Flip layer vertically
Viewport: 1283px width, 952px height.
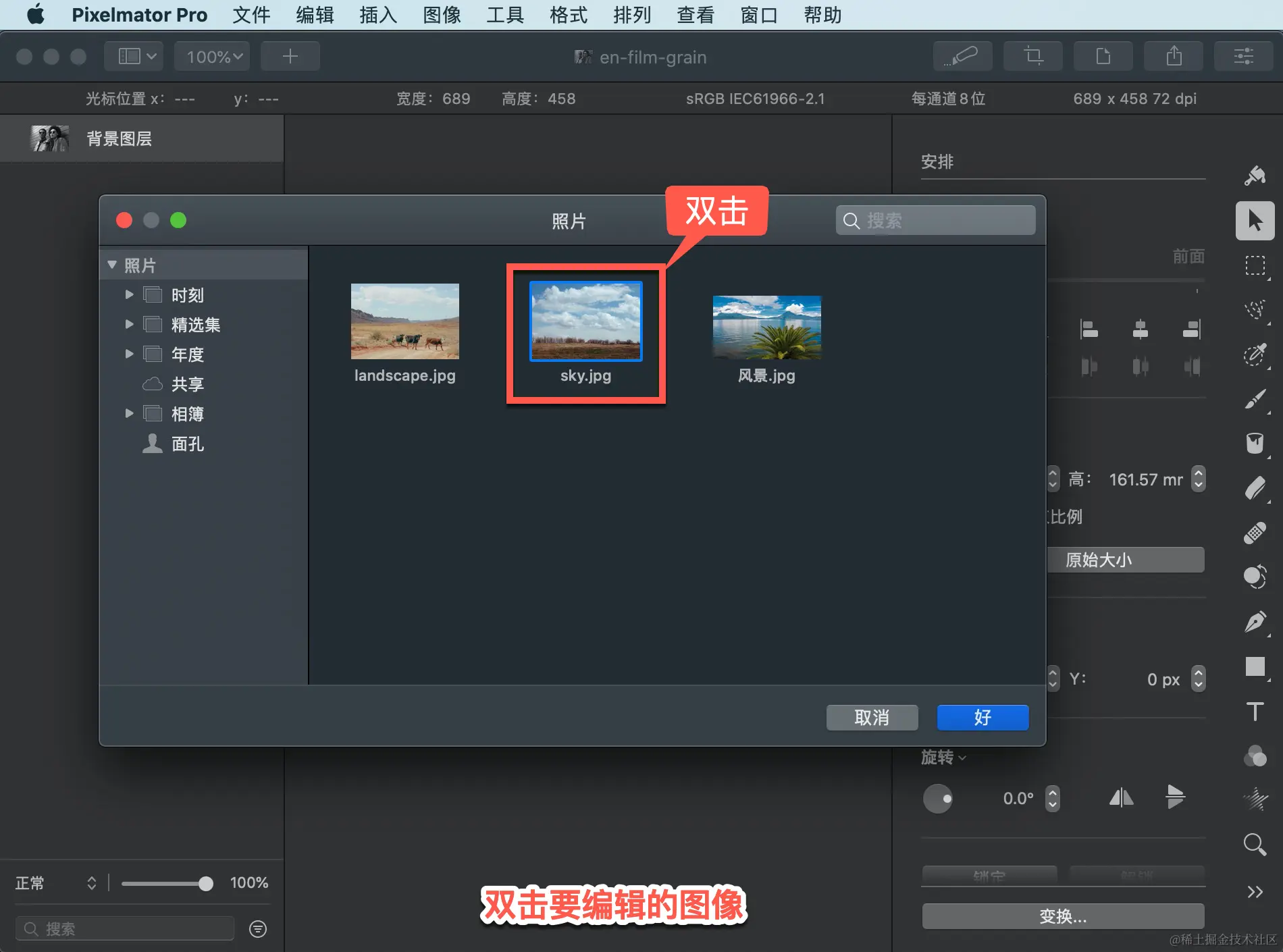(x=1176, y=797)
